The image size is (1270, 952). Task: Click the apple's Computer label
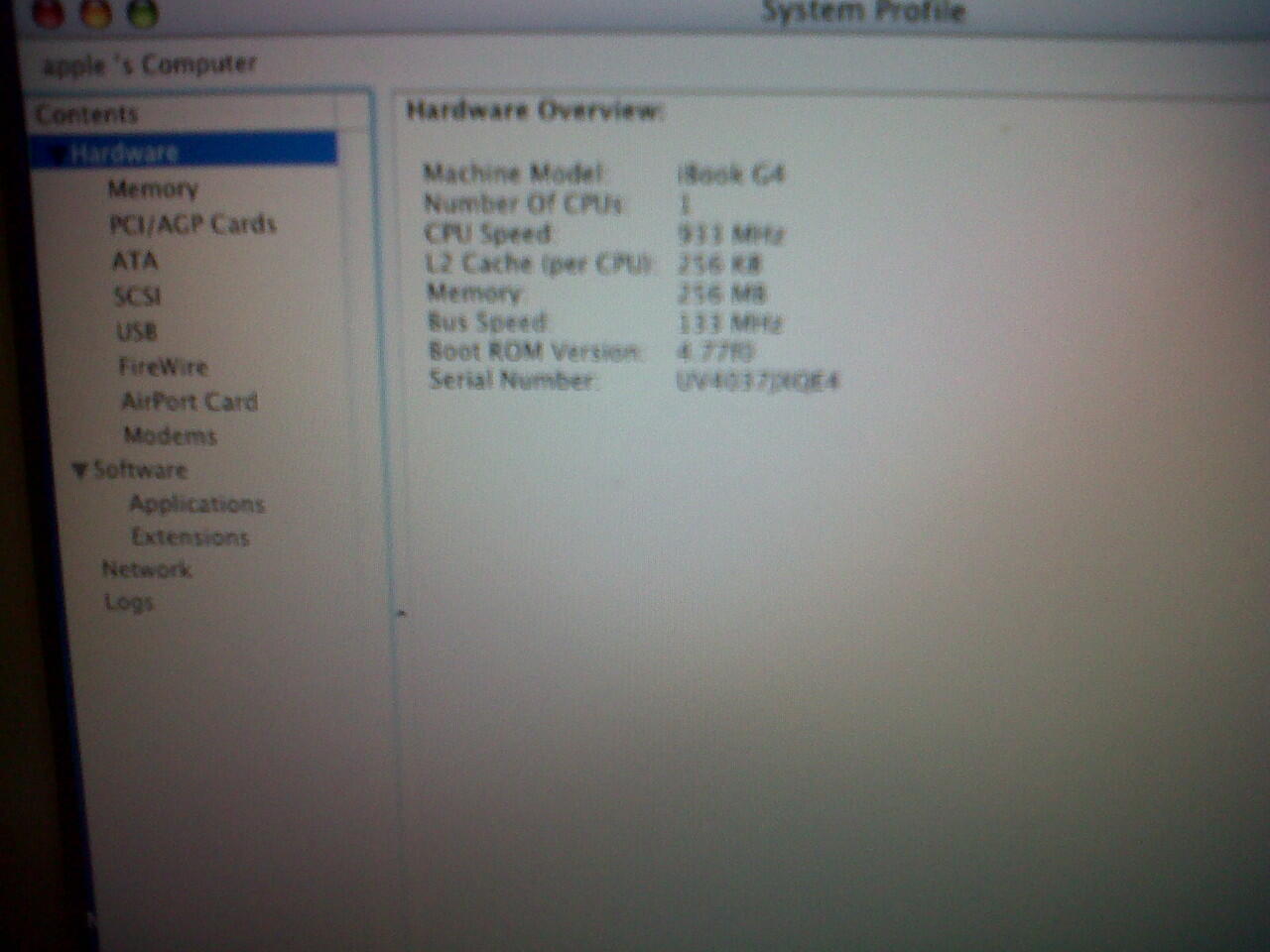150,65
